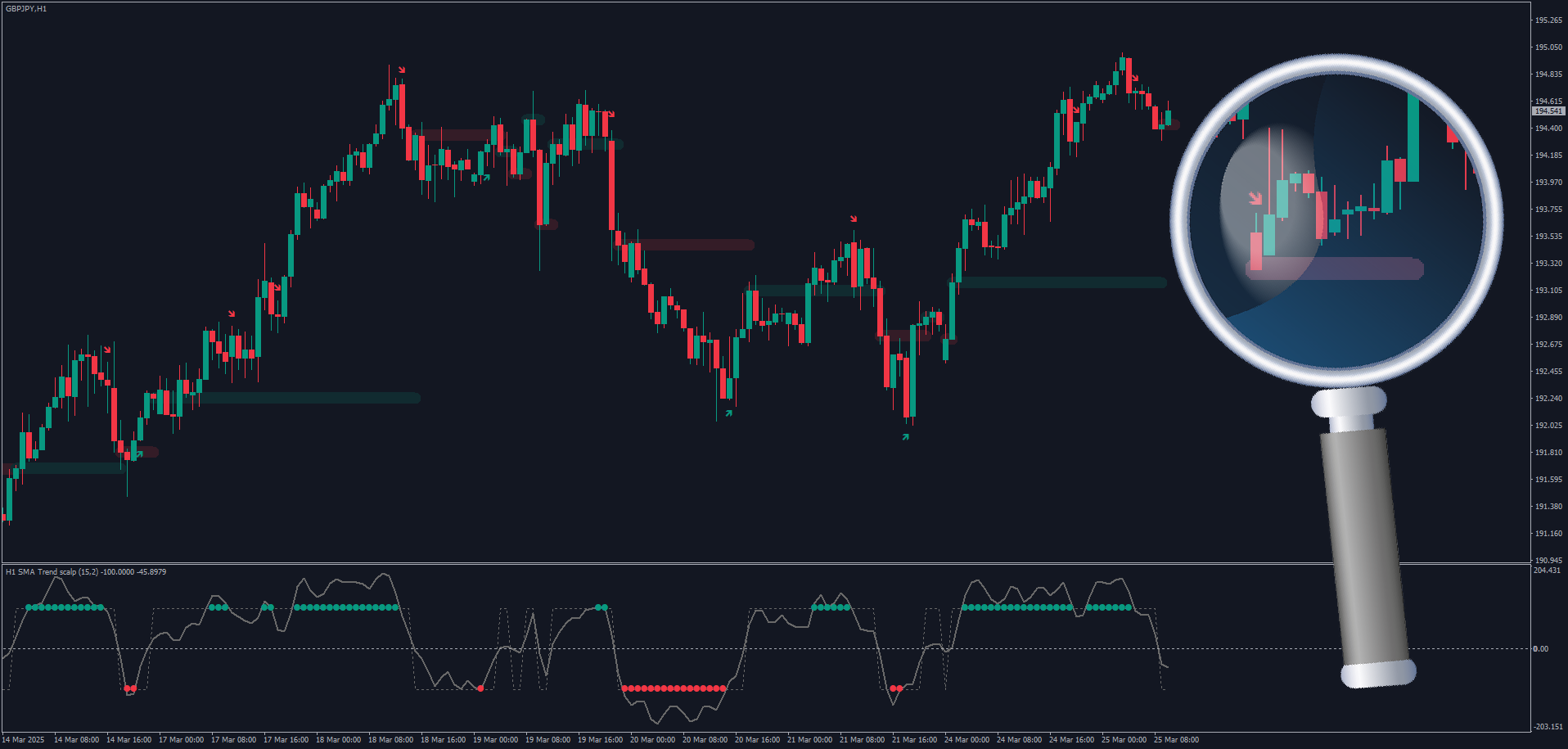The height and width of the screenshot is (749, 1568).
Task: Select the 24 Mar 16:00 time axis label
Action: [x=1072, y=740]
